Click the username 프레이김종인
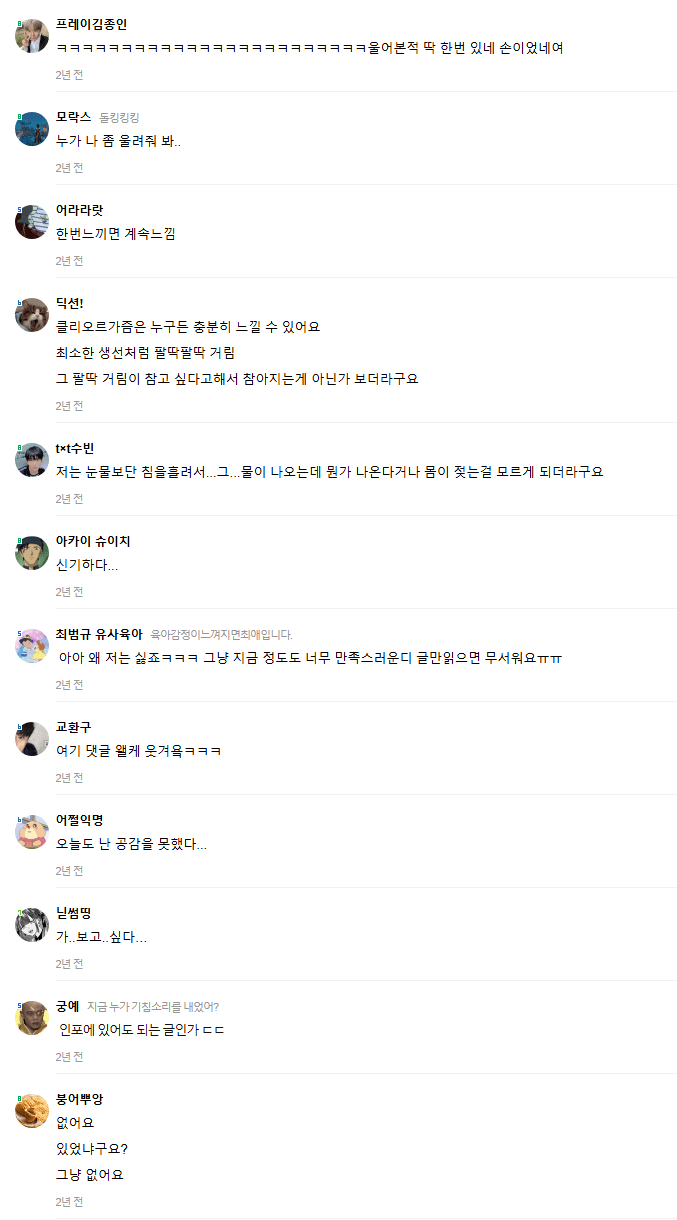 91,24
